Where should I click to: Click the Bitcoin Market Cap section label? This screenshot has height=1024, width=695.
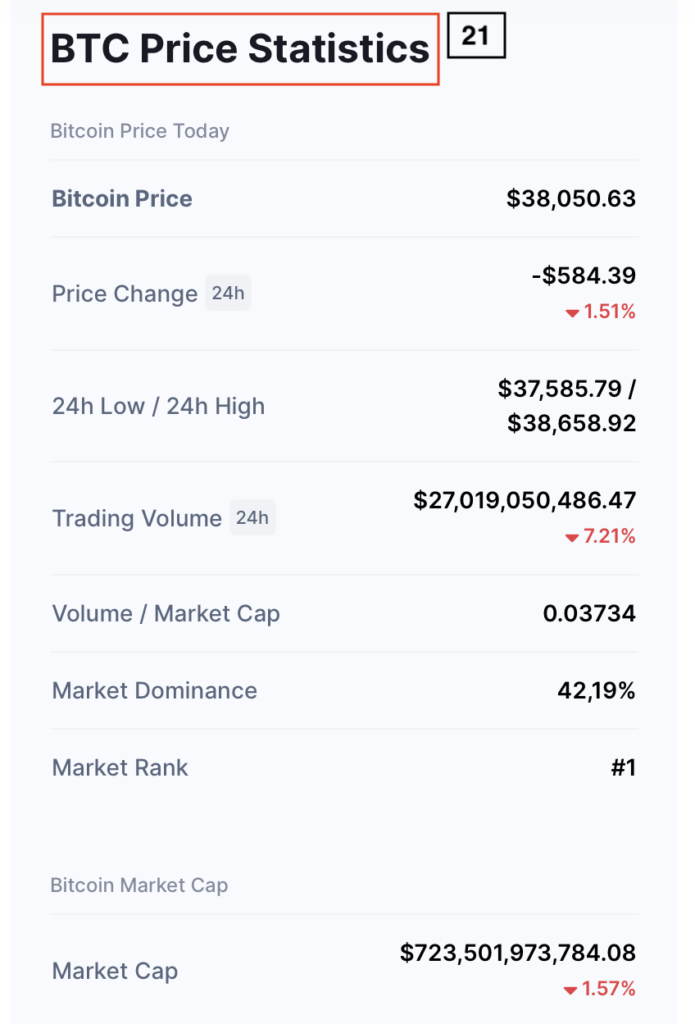(x=139, y=885)
